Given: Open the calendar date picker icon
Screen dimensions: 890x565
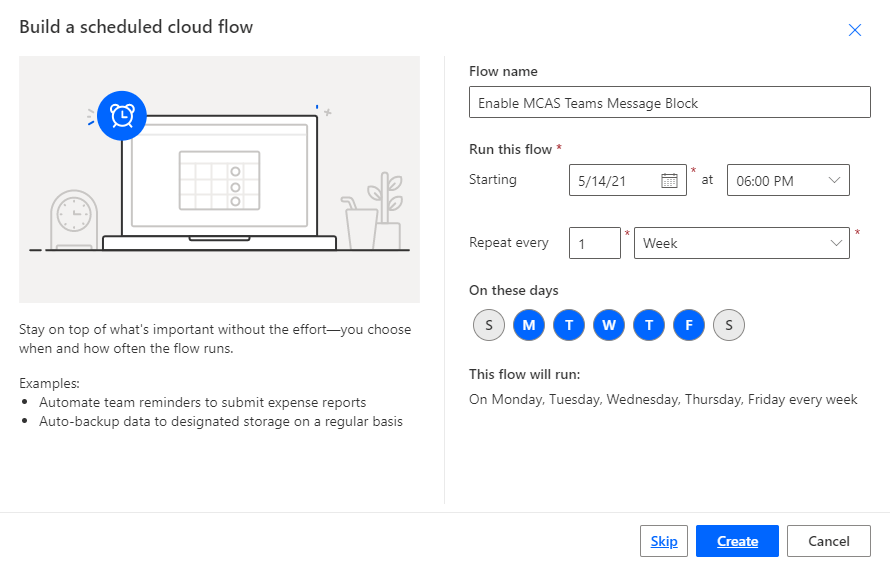Looking at the screenshot, I should (x=670, y=180).
